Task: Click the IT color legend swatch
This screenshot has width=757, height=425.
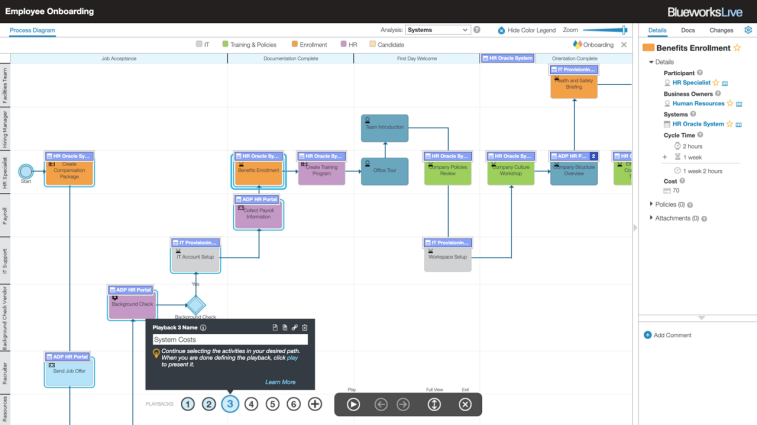Action: click(199, 44)
